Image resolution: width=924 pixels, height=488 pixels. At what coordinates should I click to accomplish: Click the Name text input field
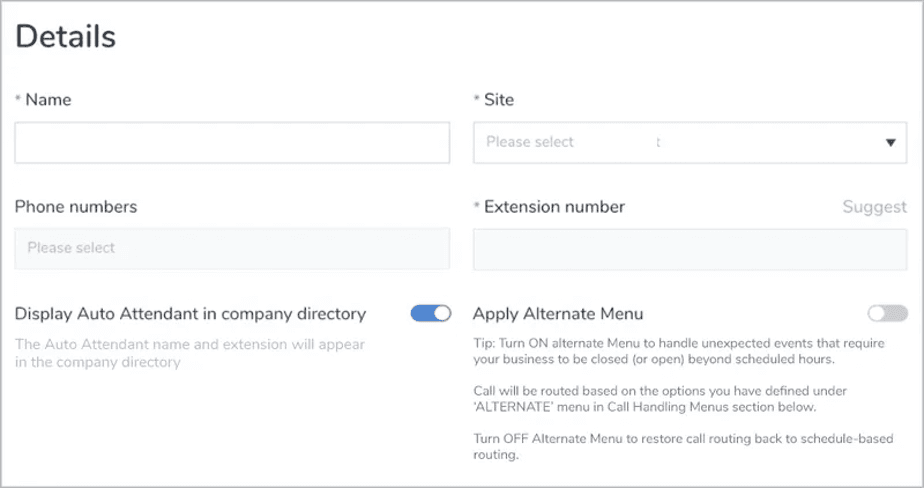point(231,143)
